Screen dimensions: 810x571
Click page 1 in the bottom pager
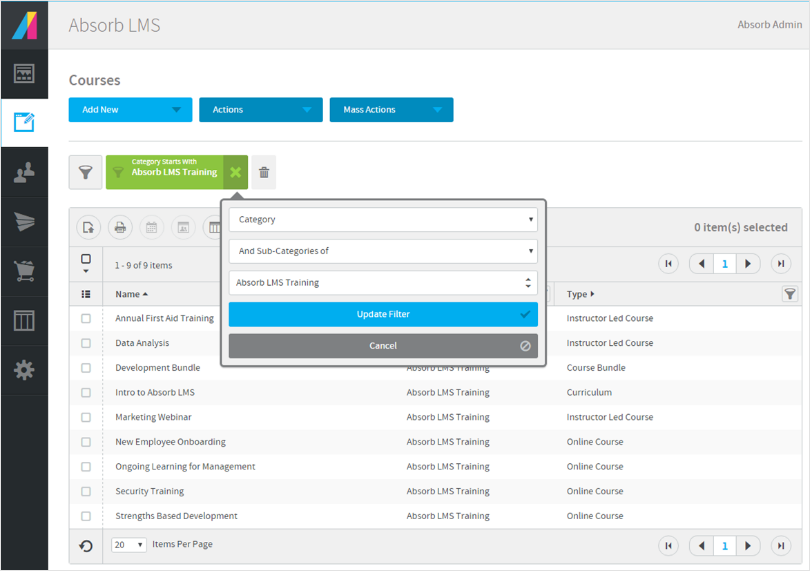[725, 546]
